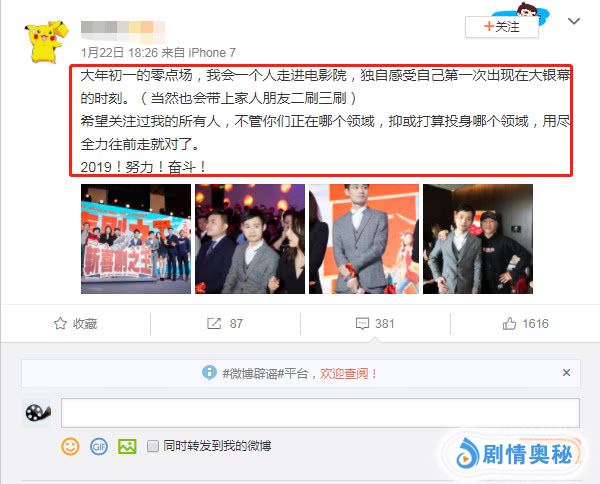Image resolution: width=600 pixels, height=484 pixels.
Task: Dismiss the 微博辟谣 notice with the X
Action: tap(567, 373)
